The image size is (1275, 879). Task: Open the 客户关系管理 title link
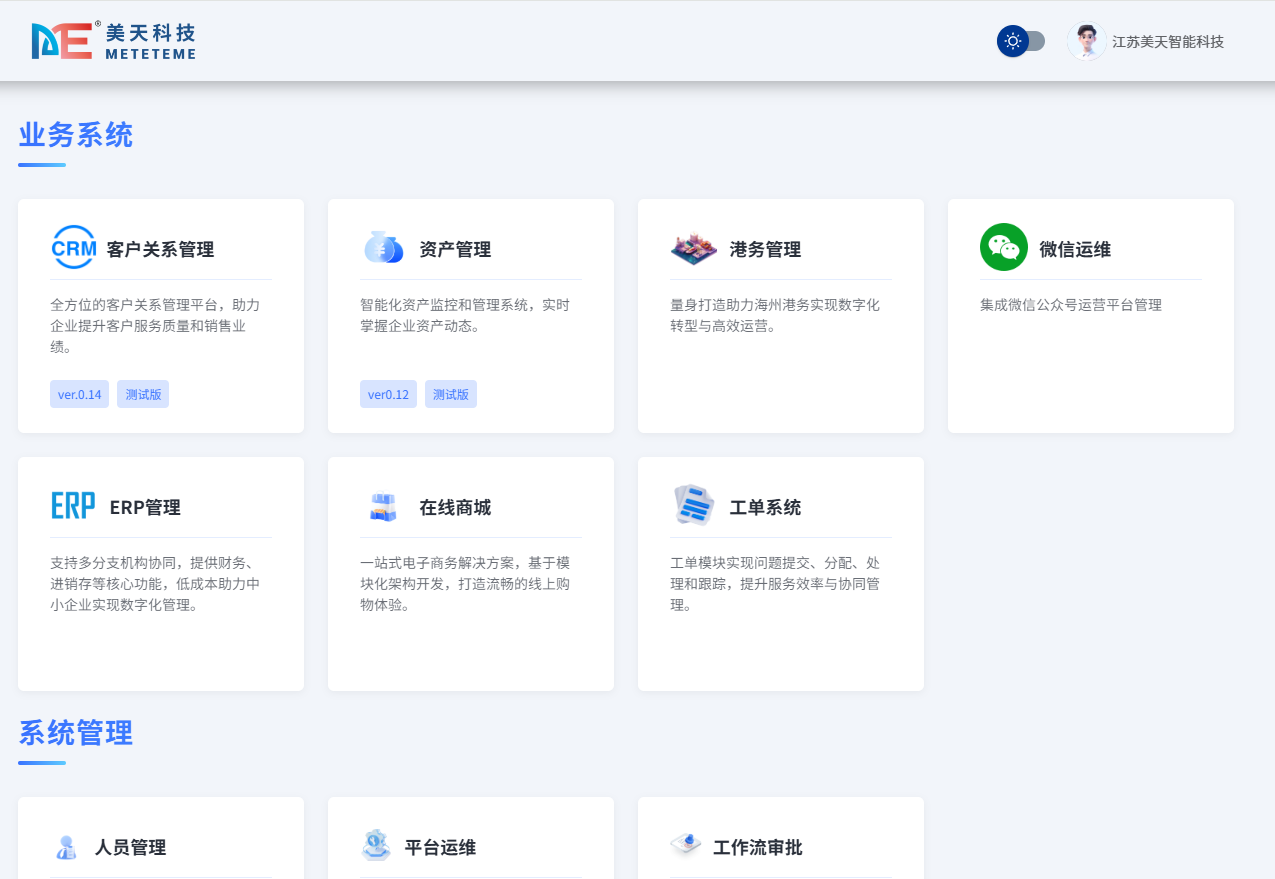click(x=160, y=250)
